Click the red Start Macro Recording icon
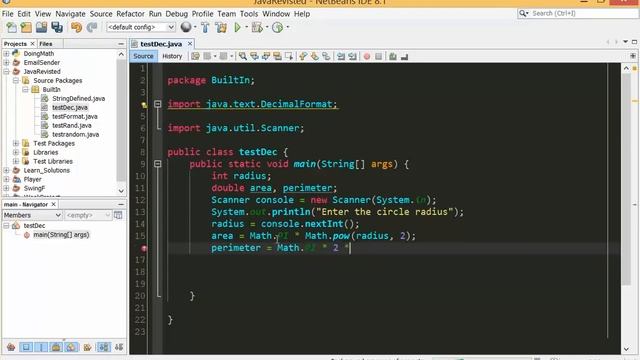This screenshot has width=640, height=360. pyautogui.click(x=367, y=56)
